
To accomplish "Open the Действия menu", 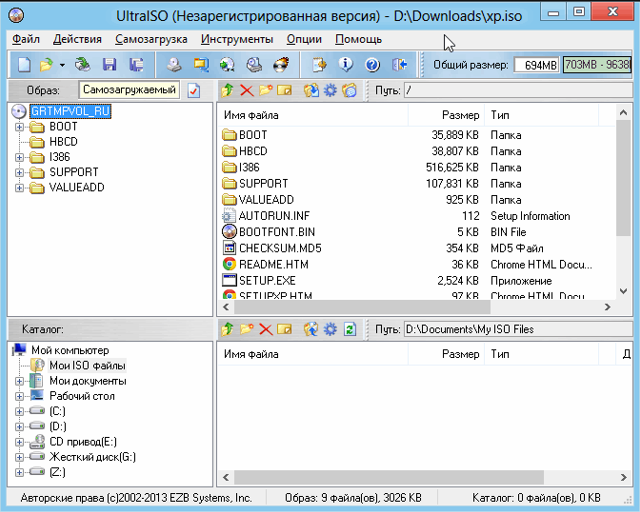I will (x=77, y=39).
